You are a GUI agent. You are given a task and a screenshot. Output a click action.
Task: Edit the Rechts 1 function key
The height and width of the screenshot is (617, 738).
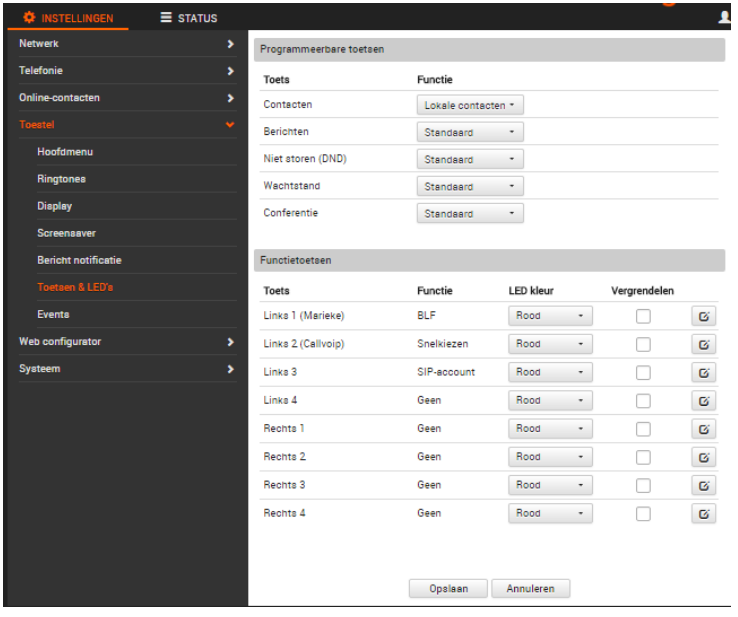(706, 430)
